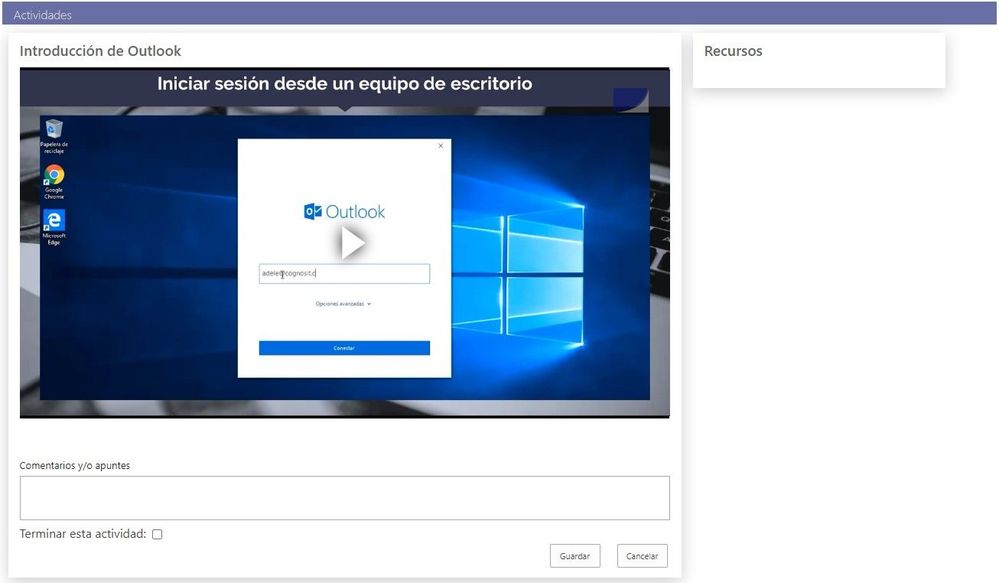Play the Outlook introduction video

tap(352, 243)
